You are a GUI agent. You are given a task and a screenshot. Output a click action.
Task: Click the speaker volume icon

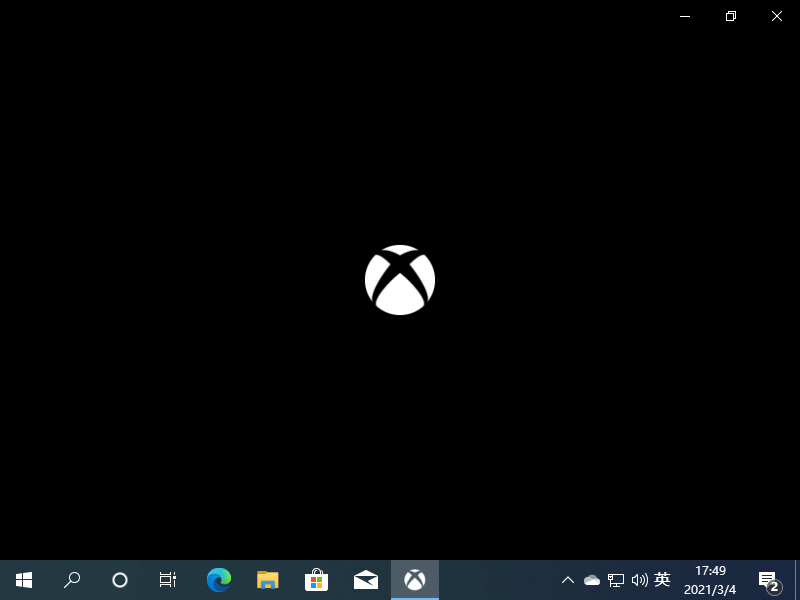point(640,580)
